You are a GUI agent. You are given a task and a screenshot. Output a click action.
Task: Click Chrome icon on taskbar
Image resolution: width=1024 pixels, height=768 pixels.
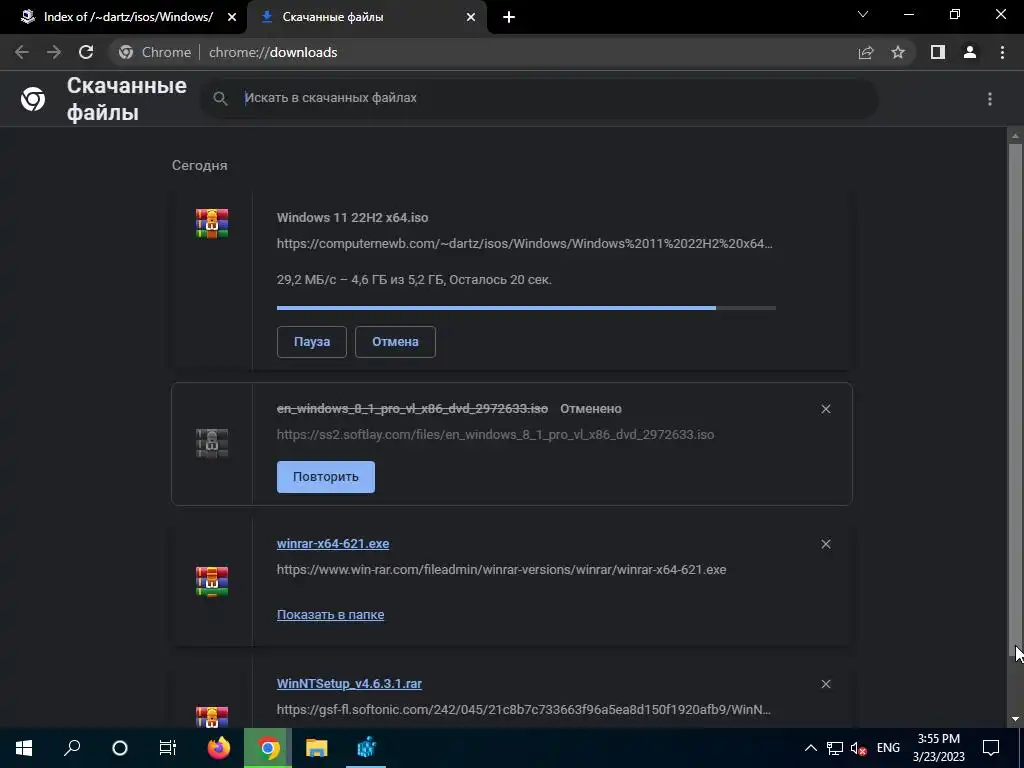tap(268, 748)
